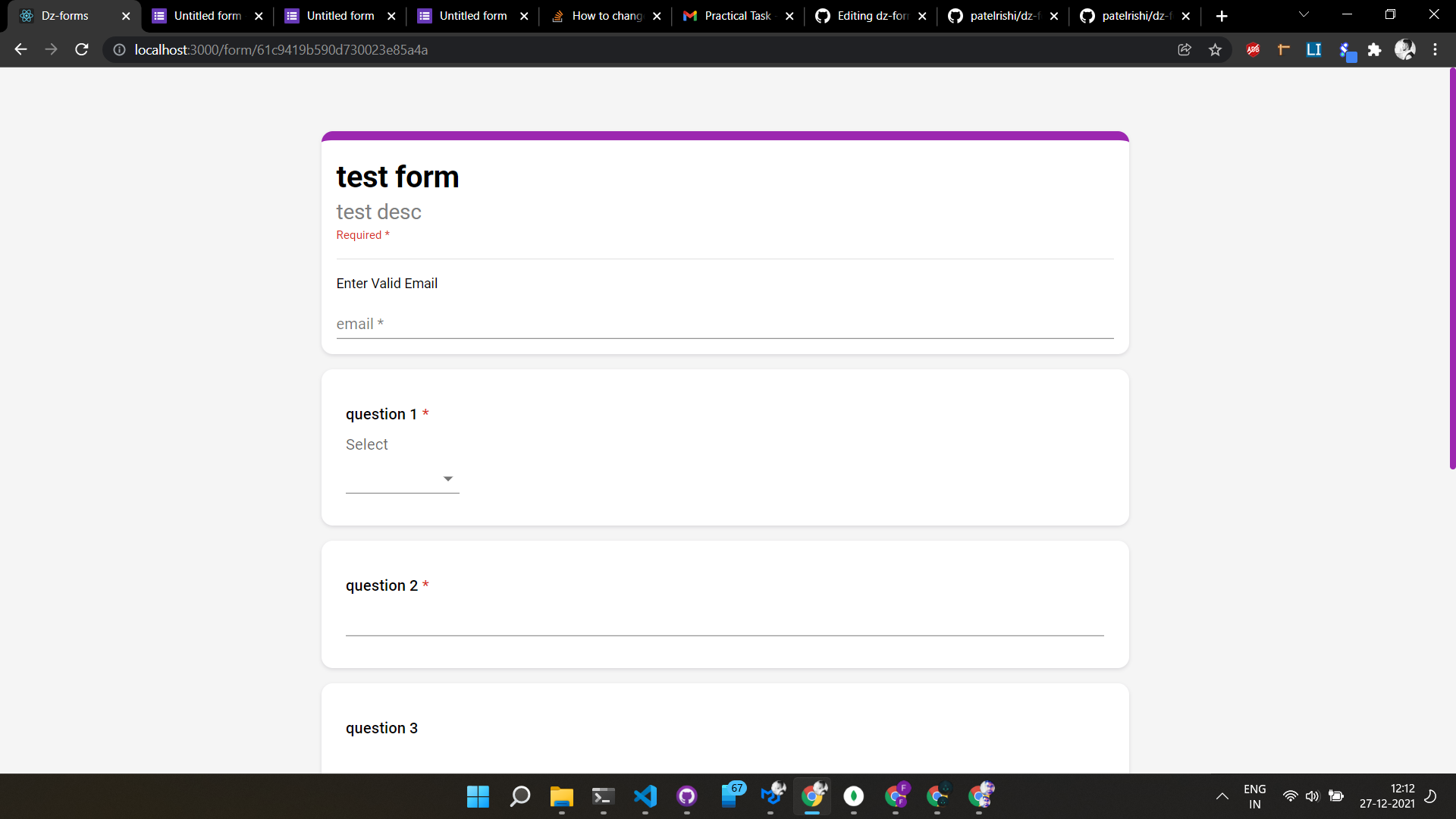The height and width of the screenshot is (819, 1456).
Task: Toggle the bookmark star for this page
Action: pos(1216,49)
